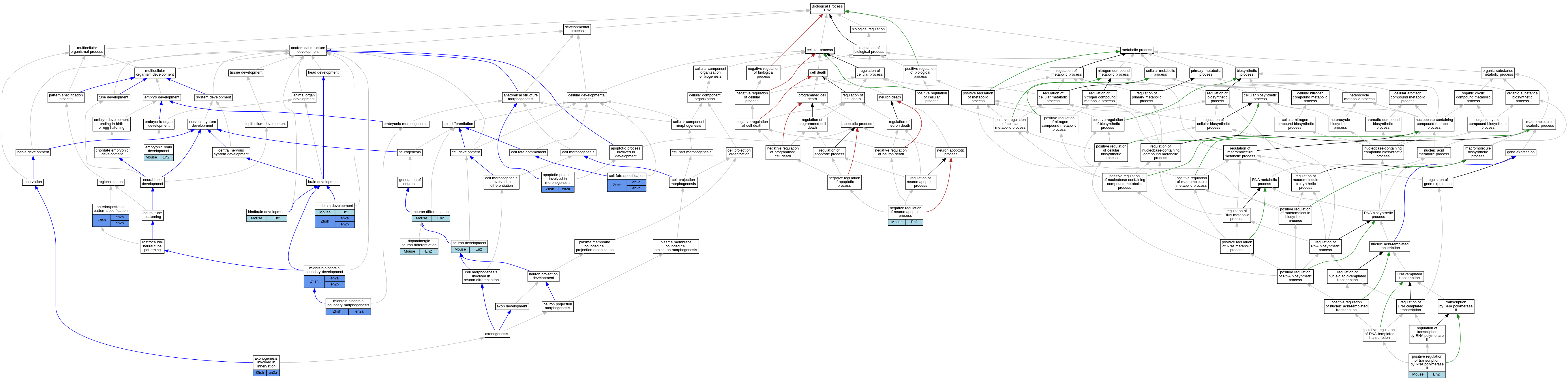Click 'neuron projection development' node
This screenshot has width=1568, height=381.
(x=543, y=276)
